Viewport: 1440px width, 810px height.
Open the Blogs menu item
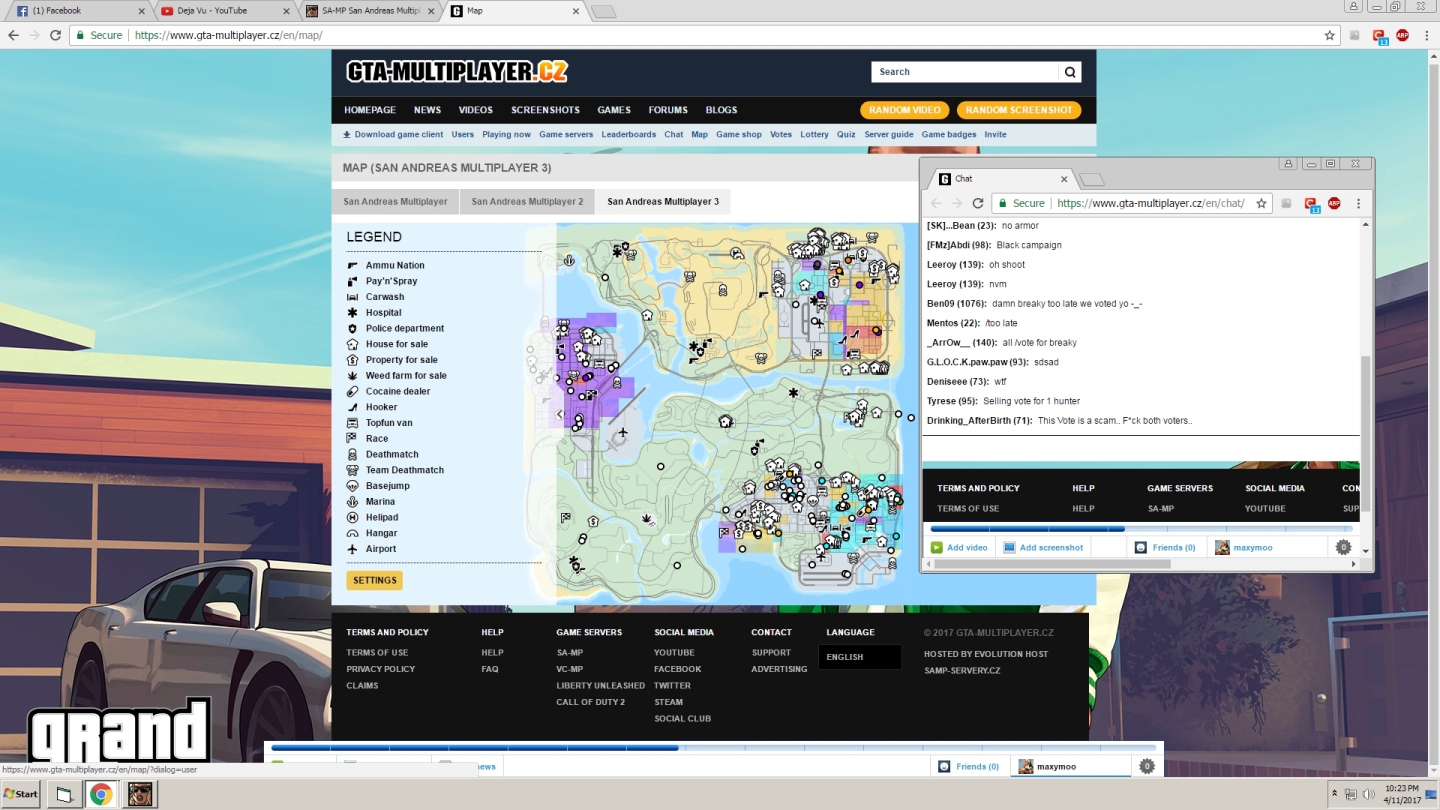coord(721,110)
